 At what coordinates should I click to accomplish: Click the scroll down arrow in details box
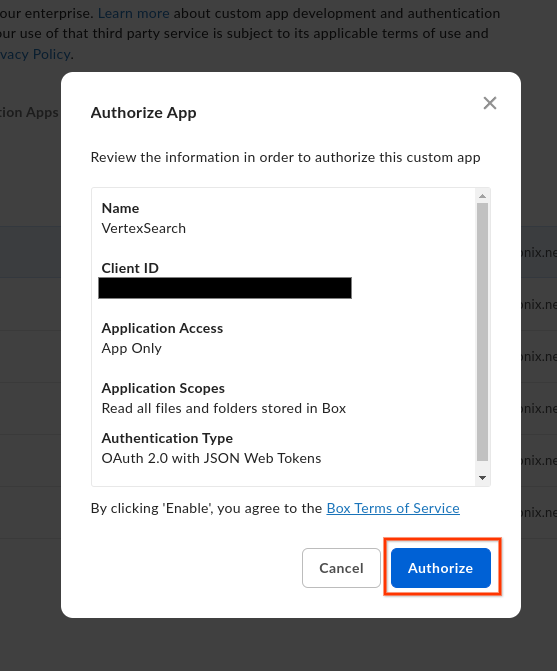click(482, 478)
